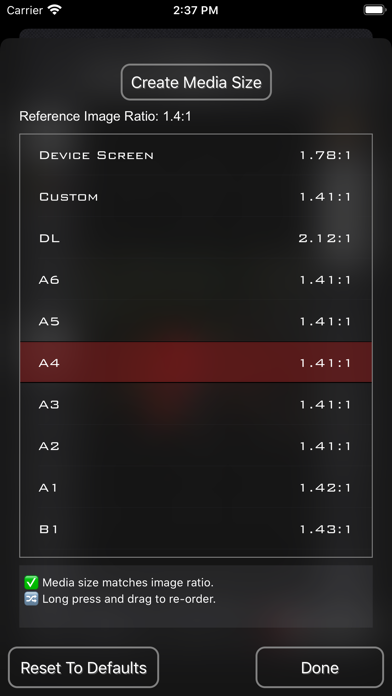The height and width of the screenshot is (696, 392).
Task: Select B1 media size
Action: pyautogui.click(x=196, y=529)
